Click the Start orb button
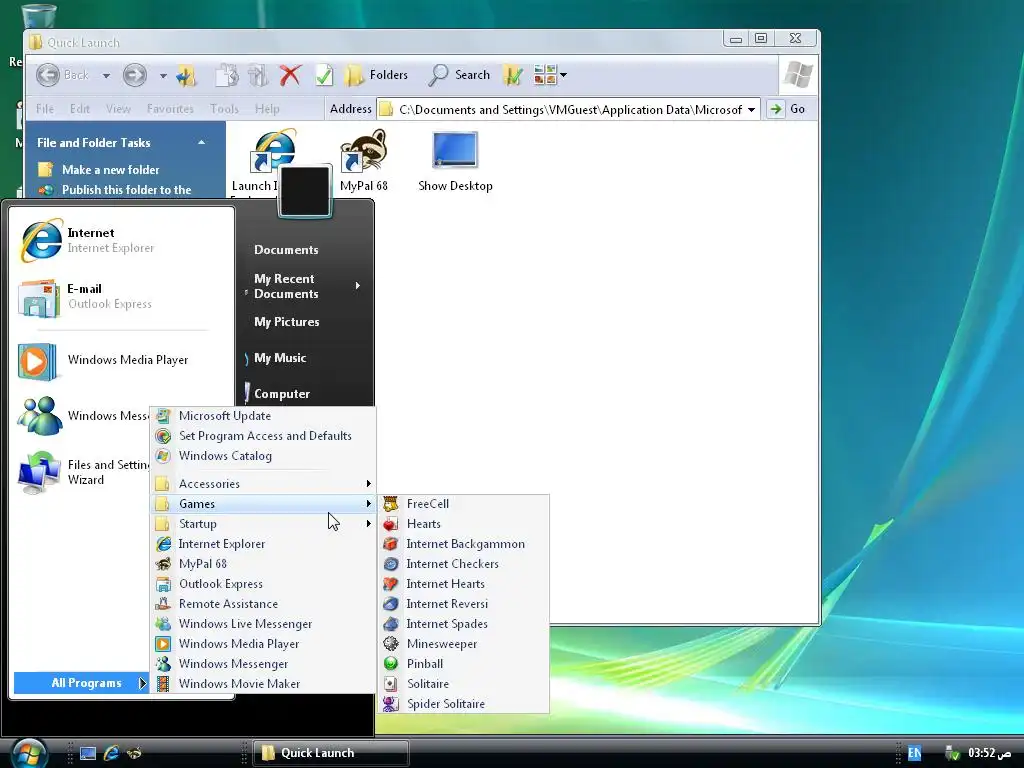This screenshot has height=768, width=1024. tap(27, 752)
